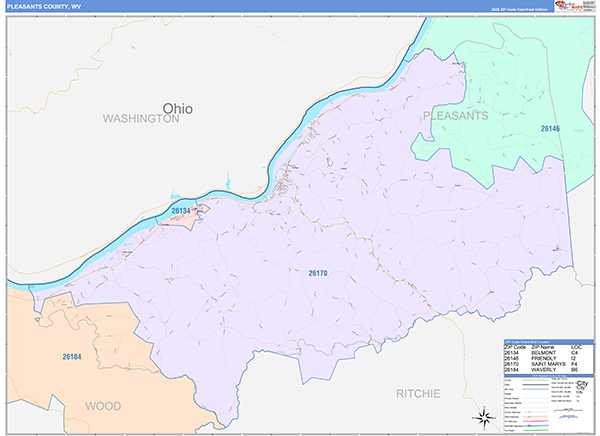Click the 'Ohio' state label
The image size is (600, 436).
tap(178, 109)
